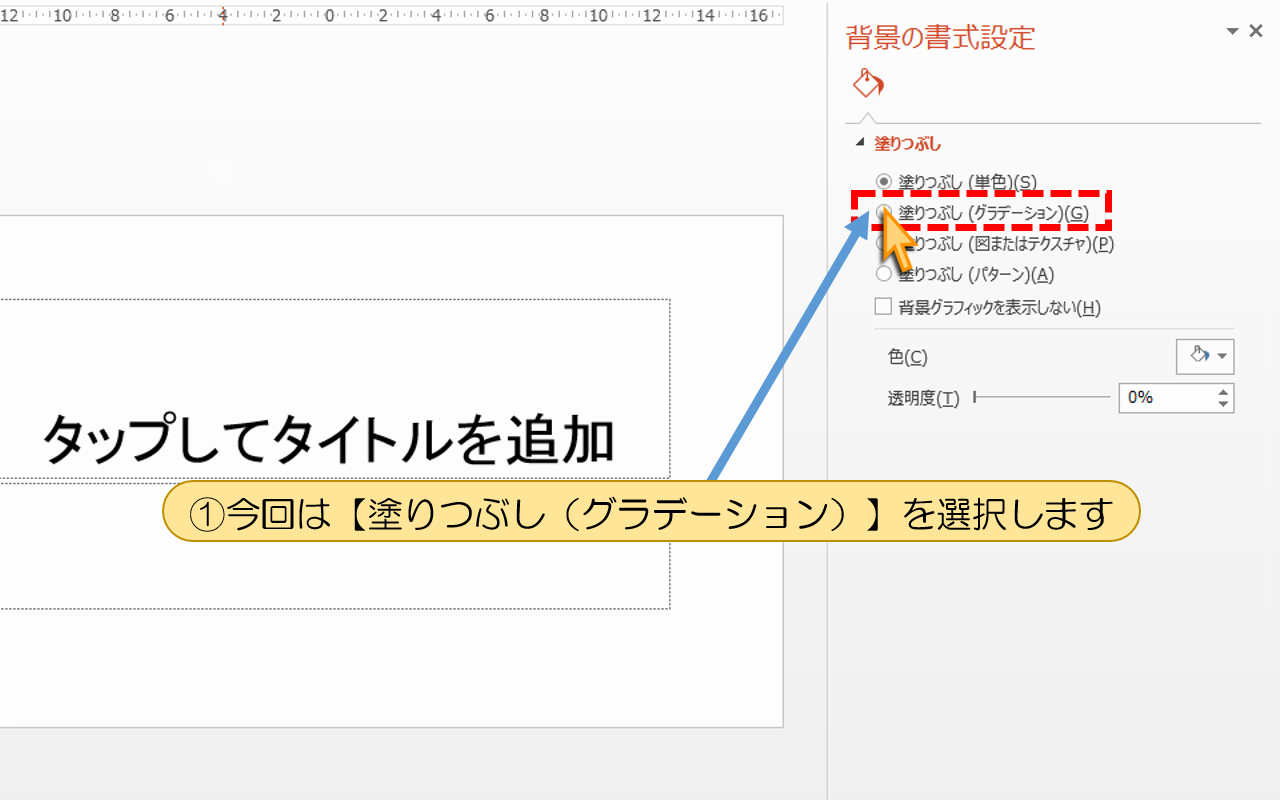Choose the 図またはテクスチャ fill radio option
Screen dimensions: 1280x800
pos(883,243)
